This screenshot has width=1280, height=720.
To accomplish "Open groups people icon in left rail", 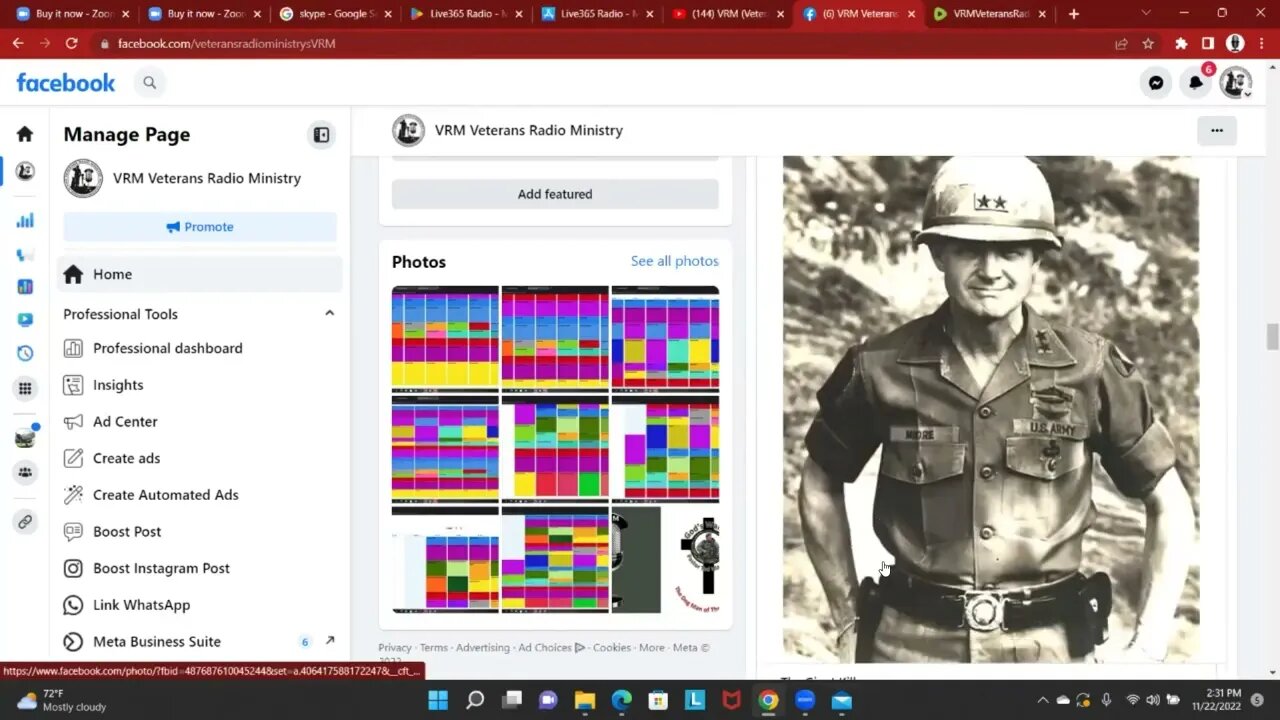I will (25, 472).
